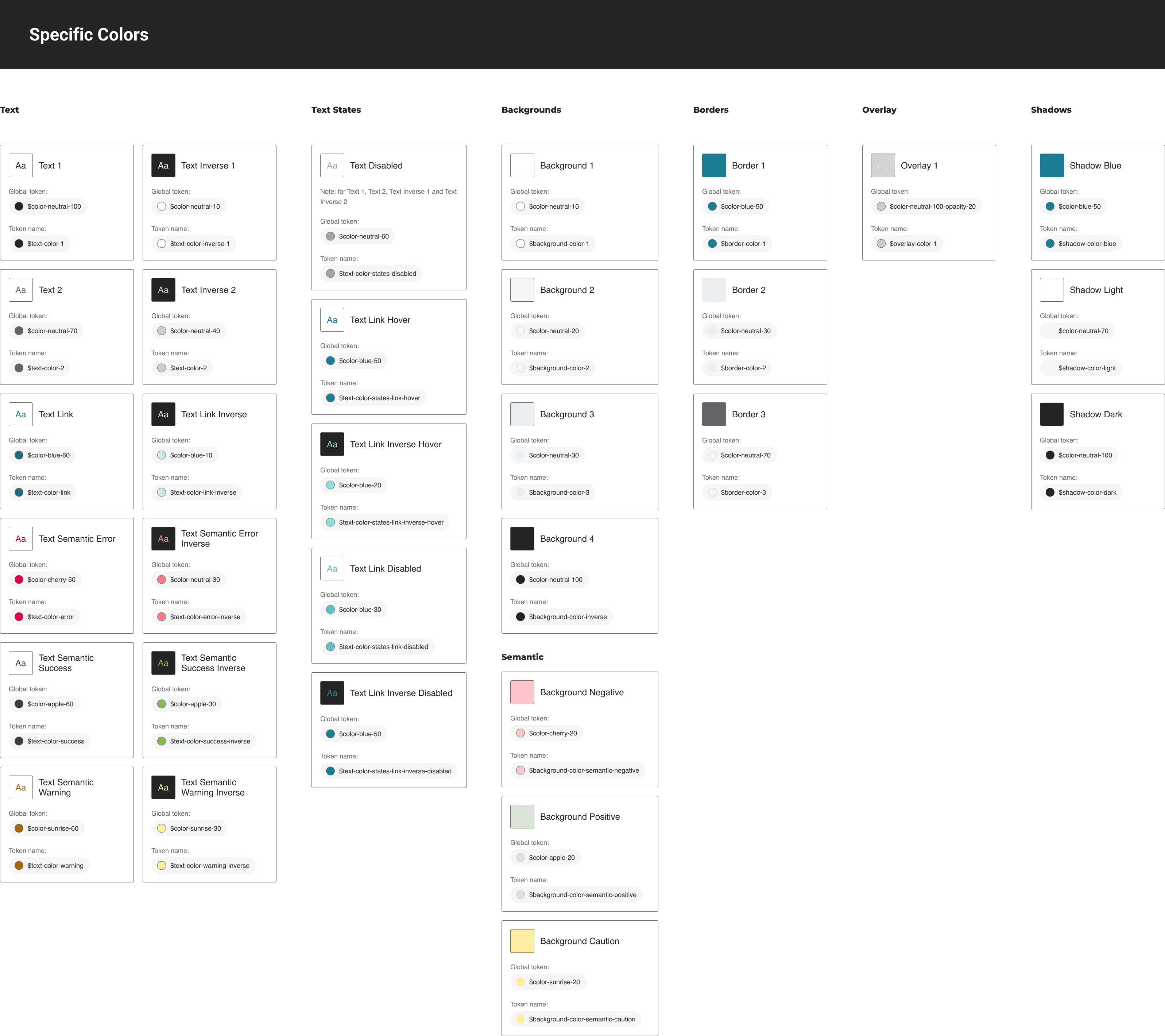This screenshot has height=1036, width=1165.
Task: Click the $color-sunrise-60 global token
Action: point(47,828)
